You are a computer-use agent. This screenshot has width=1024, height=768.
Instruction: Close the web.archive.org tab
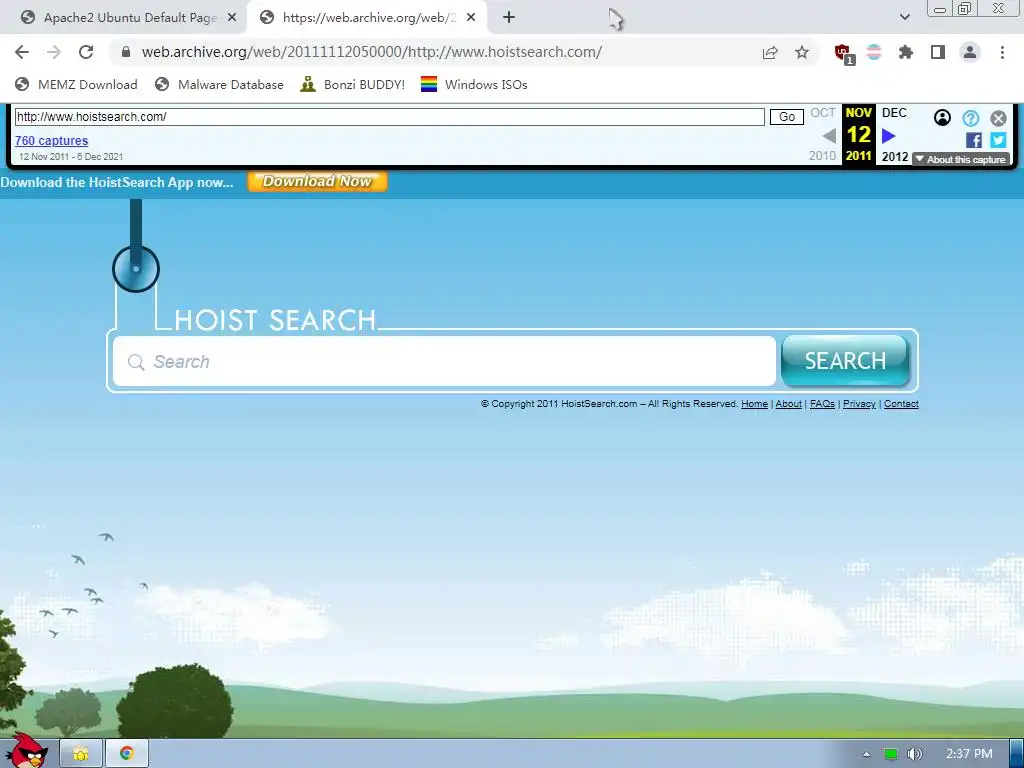coord(471,18)
